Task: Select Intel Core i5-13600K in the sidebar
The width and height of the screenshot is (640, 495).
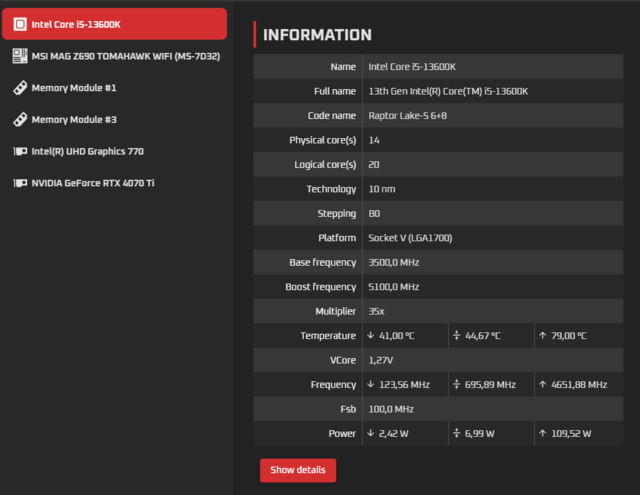Action: click(76, 24)
